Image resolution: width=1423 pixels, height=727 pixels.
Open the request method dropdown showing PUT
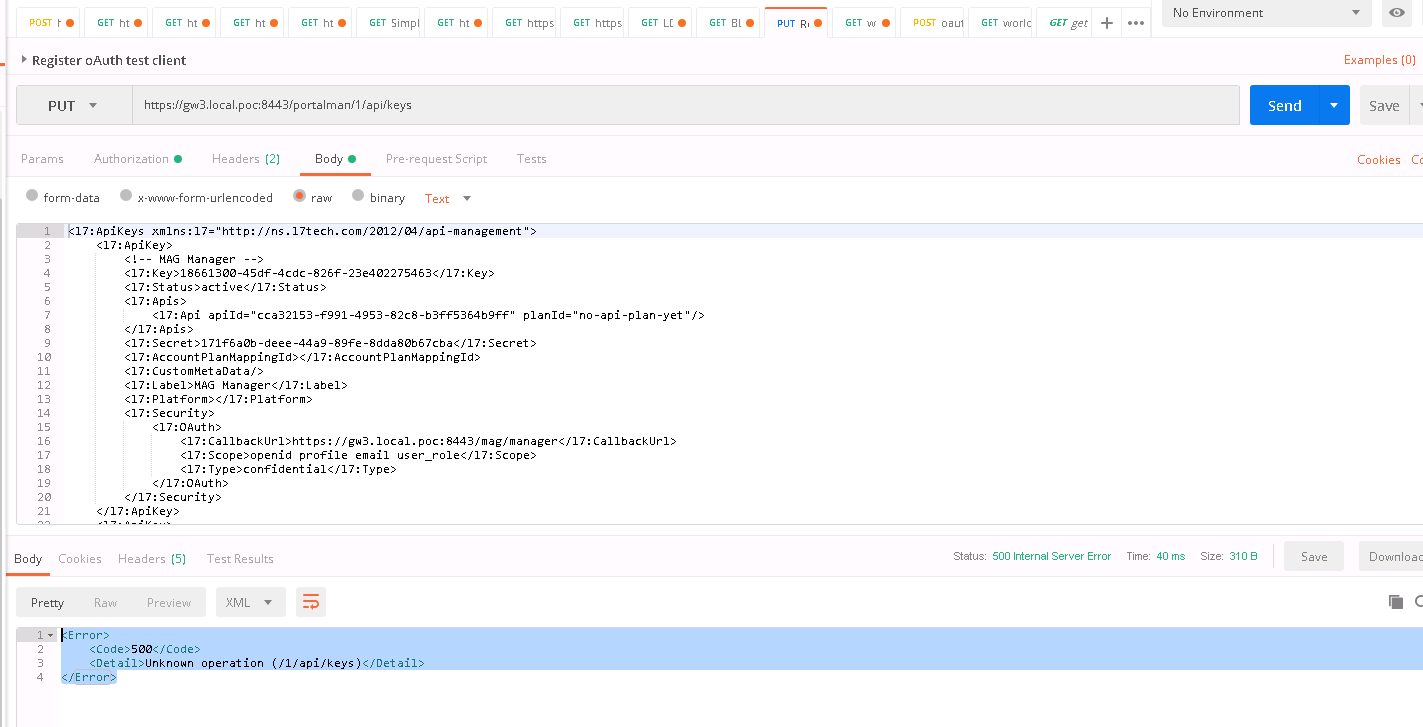72,104
